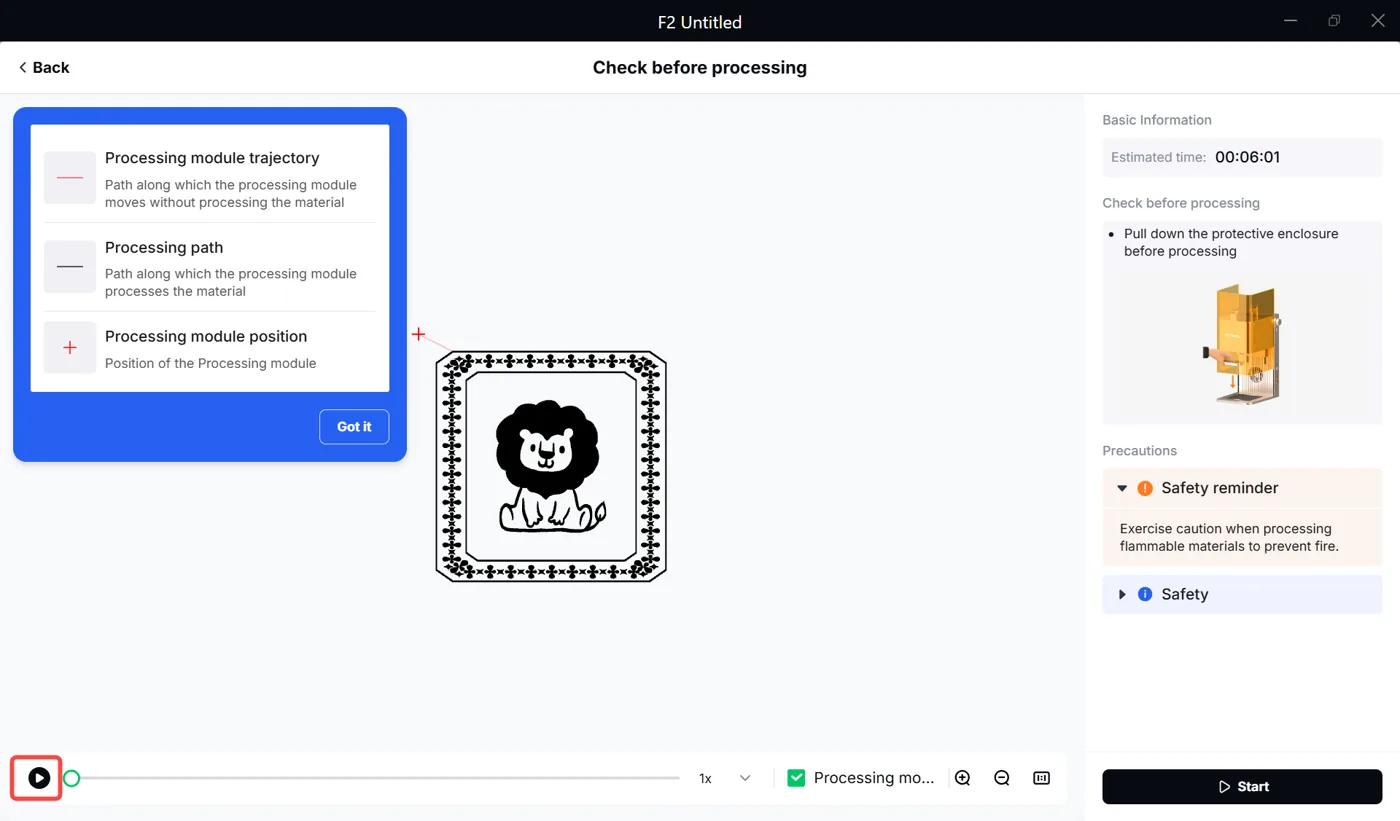This screenshot has height=821, width=1400.
Task: Fit the preview to the screen
Action: pos(1041,778)
